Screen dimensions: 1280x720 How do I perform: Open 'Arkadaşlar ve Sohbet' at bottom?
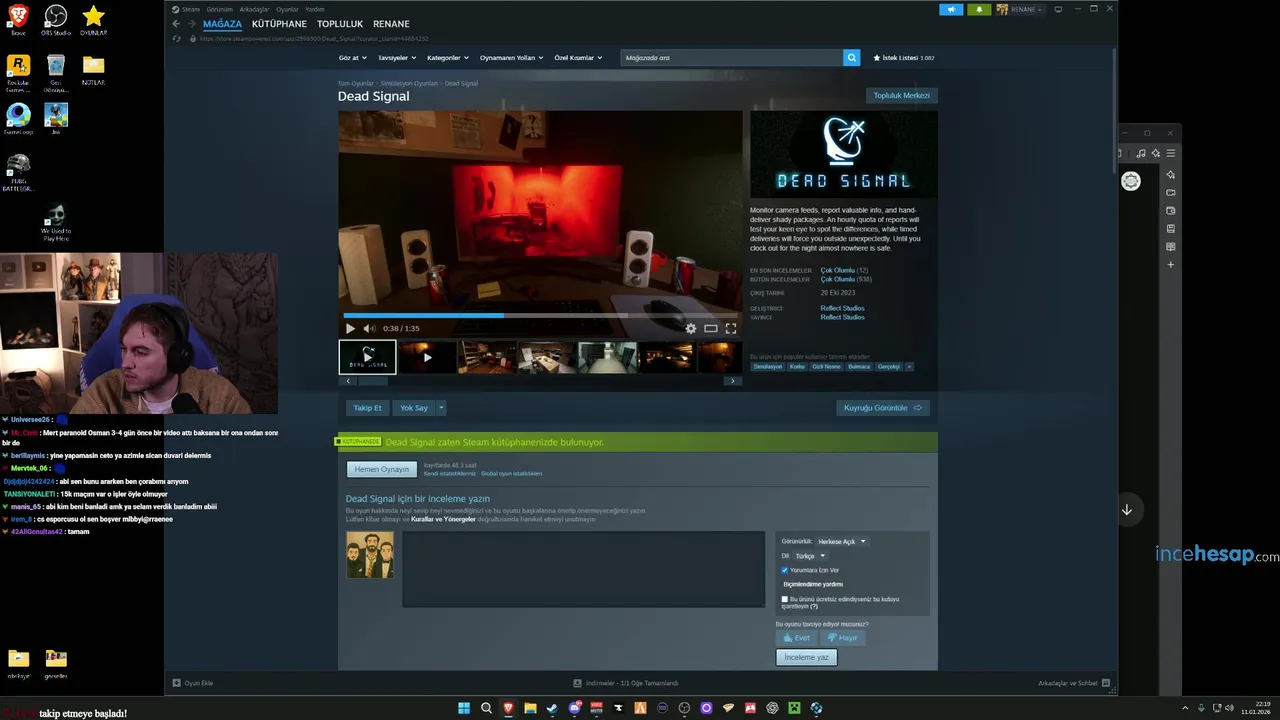[x=1074, y=683]
